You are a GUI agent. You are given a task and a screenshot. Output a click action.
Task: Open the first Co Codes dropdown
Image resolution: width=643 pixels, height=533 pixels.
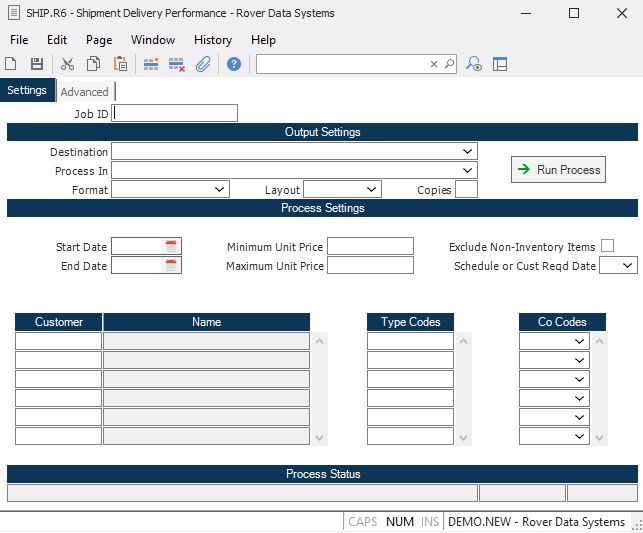579,342
